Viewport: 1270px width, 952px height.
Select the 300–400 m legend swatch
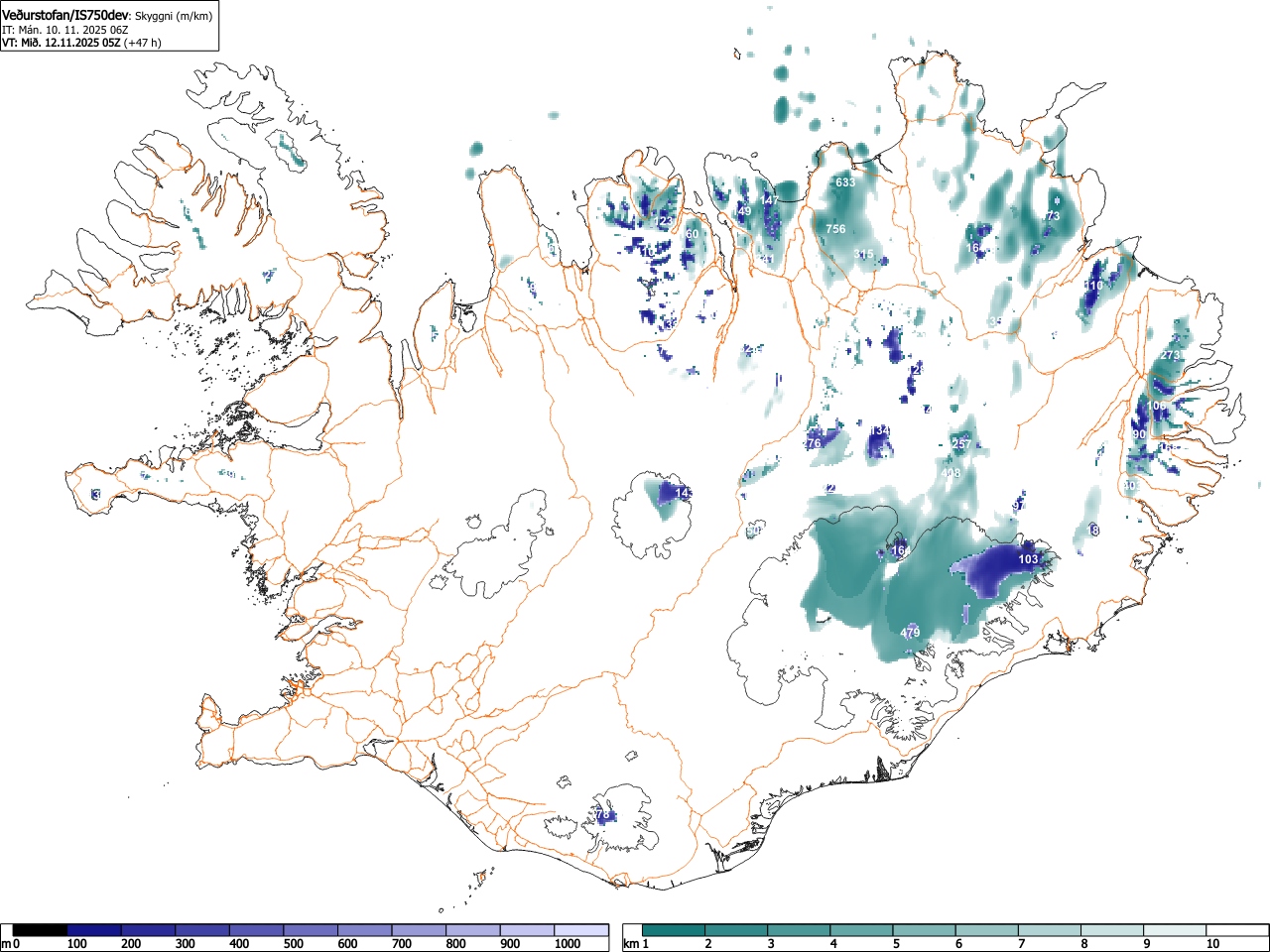click(x=202, y=930)
